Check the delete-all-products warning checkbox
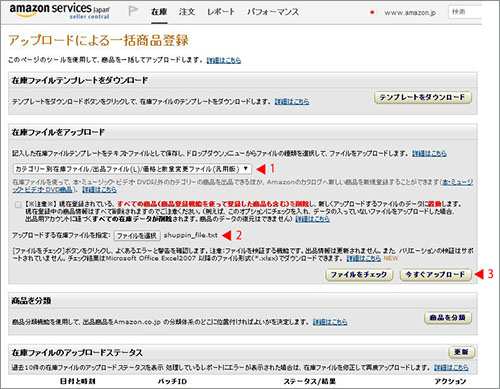Screen dimensions: 500x389 tap(18, 205)
